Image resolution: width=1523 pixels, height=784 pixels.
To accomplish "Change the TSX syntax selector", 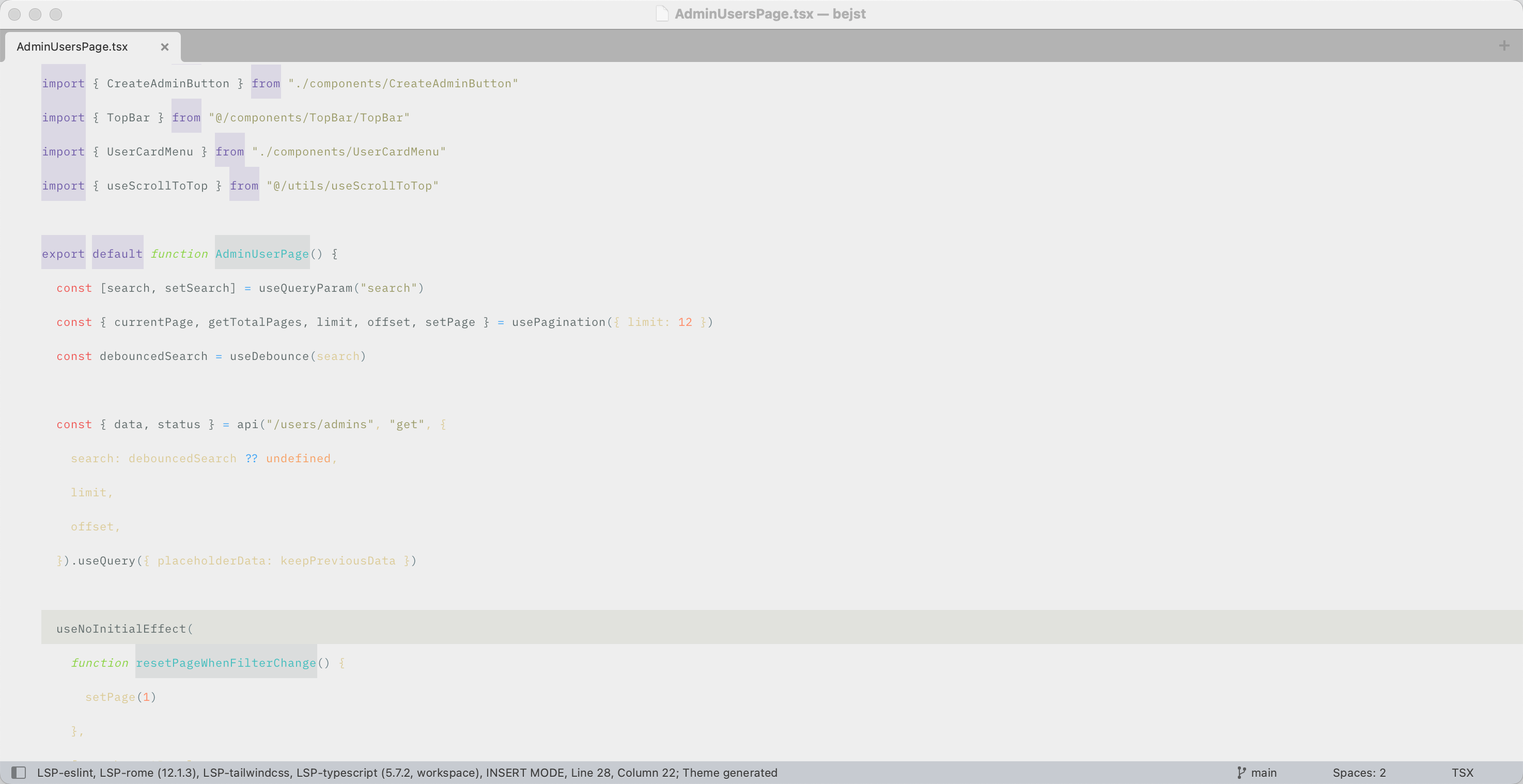I will point(1462,773).
